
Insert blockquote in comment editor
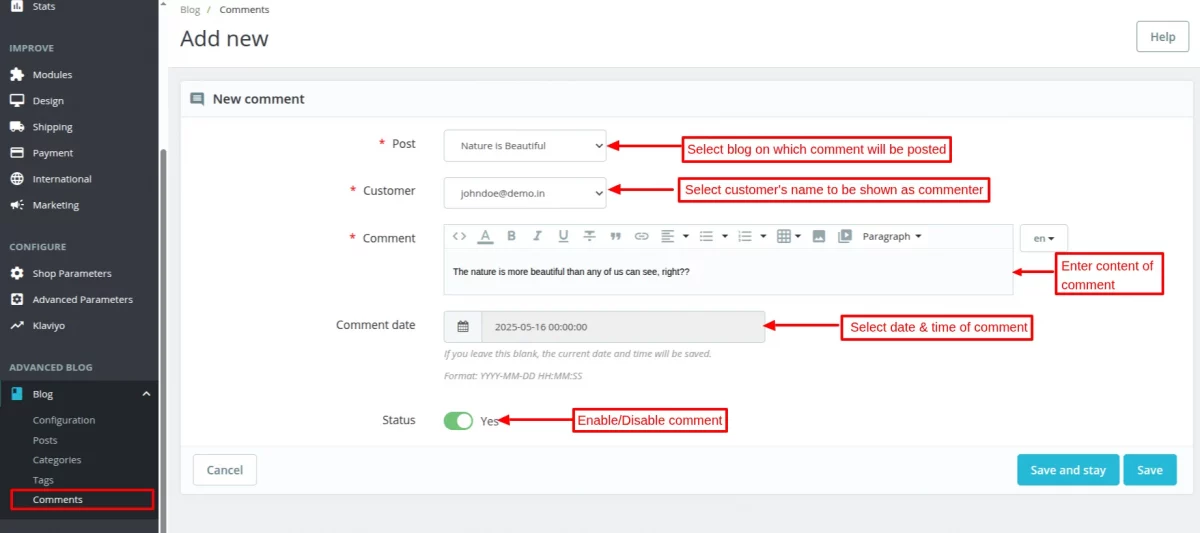coord(615,237)
